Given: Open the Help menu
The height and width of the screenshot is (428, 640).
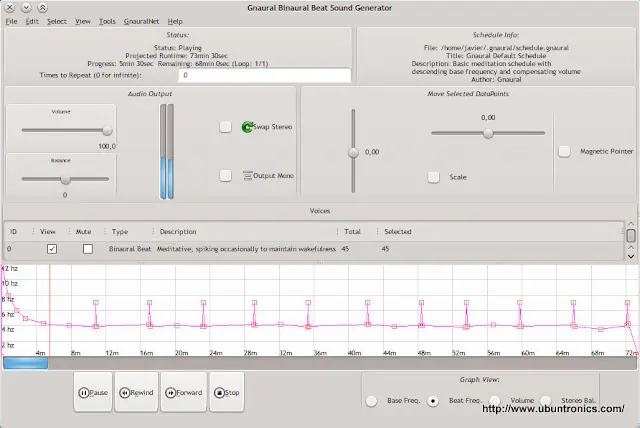Looking at the screenshot, I should pyautogui.click(x=175, y=21).
